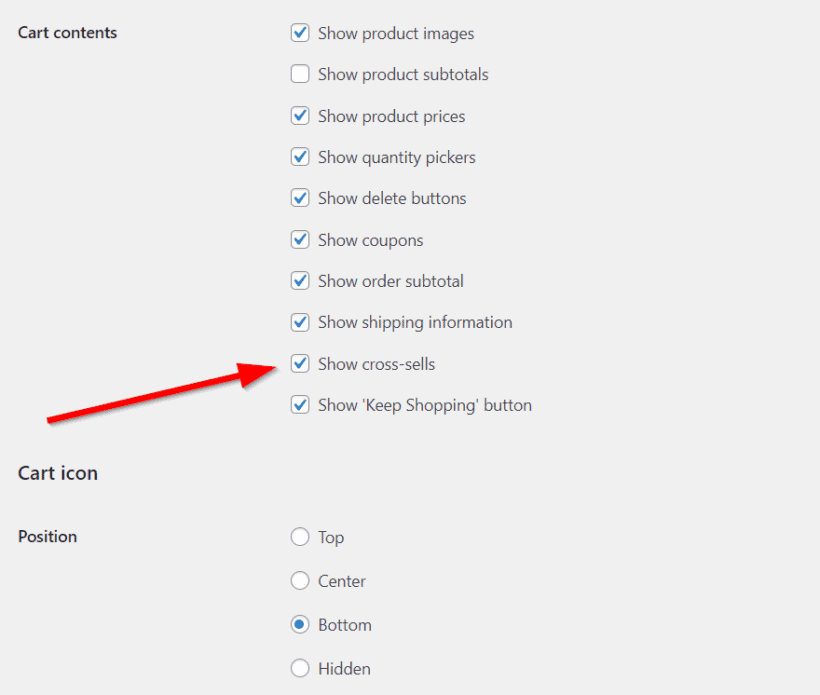Set cart icon position to 'Hidden'
This screenshot has height=695, width=820.
pos(300,668)
